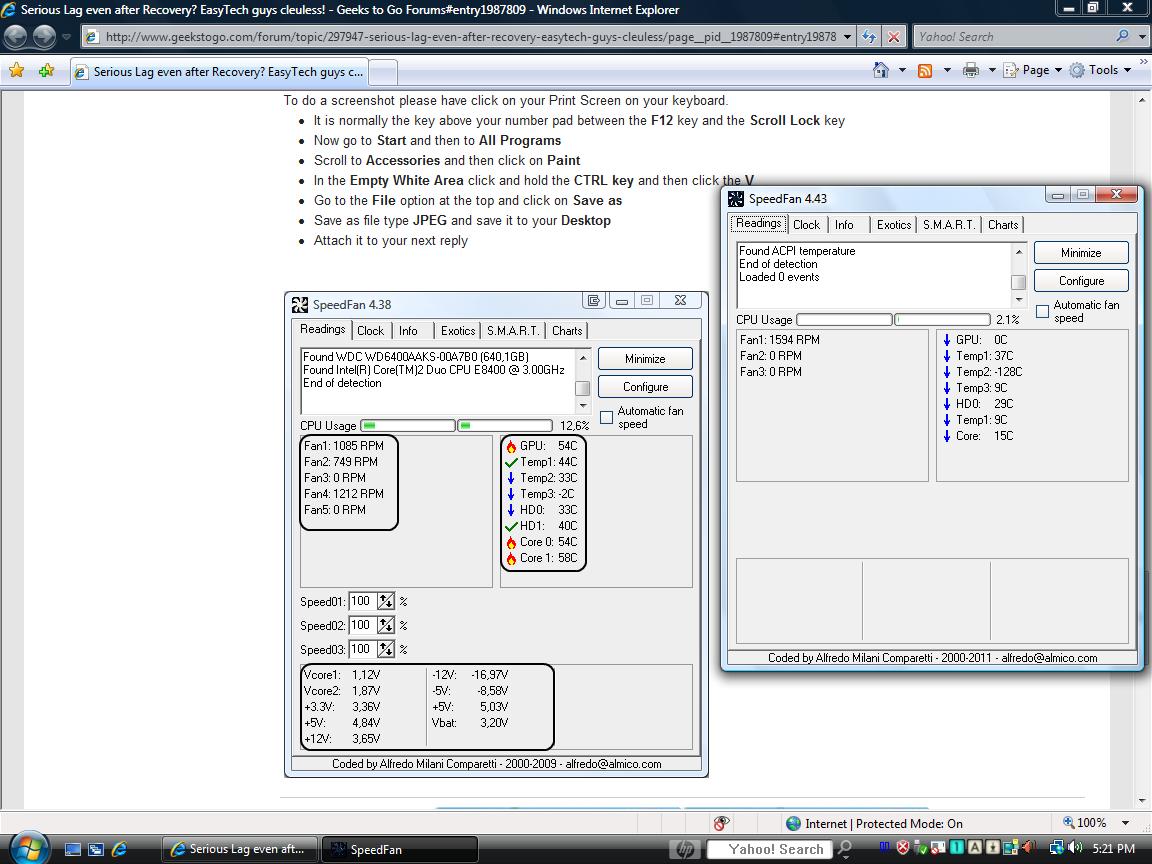The width and height of the screenshot is (1152, 864).
Task: Go to the home page via the house icon
Action: click(880, 70)
